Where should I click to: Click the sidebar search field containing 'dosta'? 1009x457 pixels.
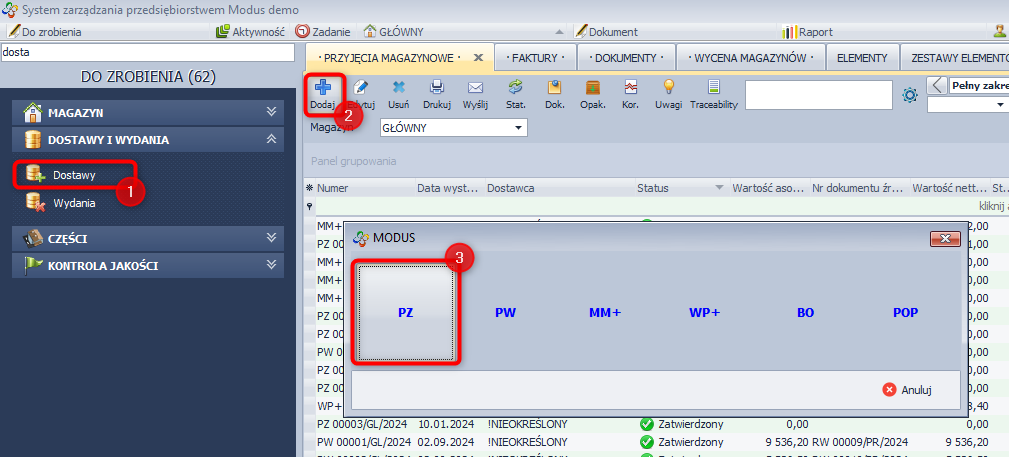[147, 52]
